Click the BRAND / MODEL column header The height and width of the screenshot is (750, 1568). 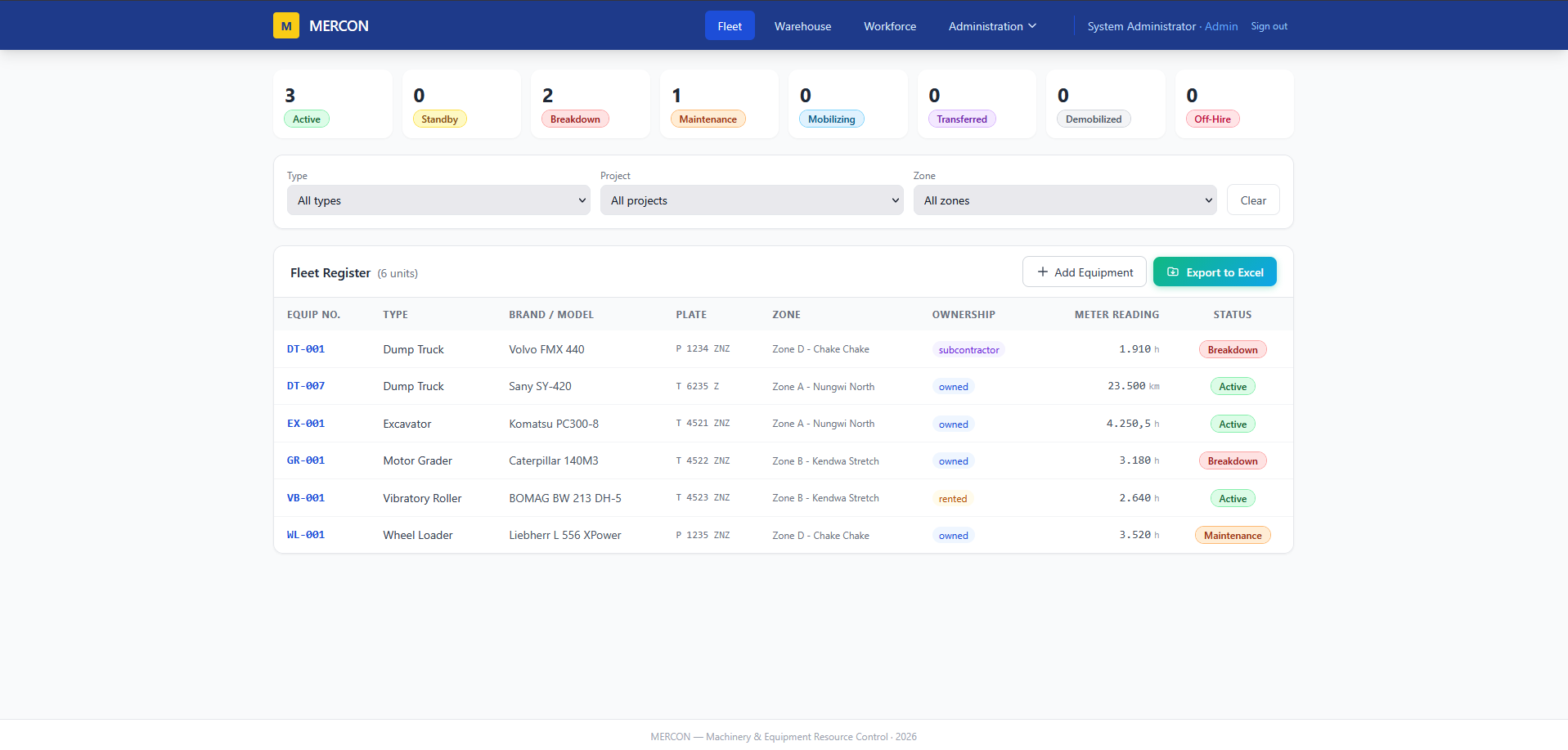coord(551,315)
